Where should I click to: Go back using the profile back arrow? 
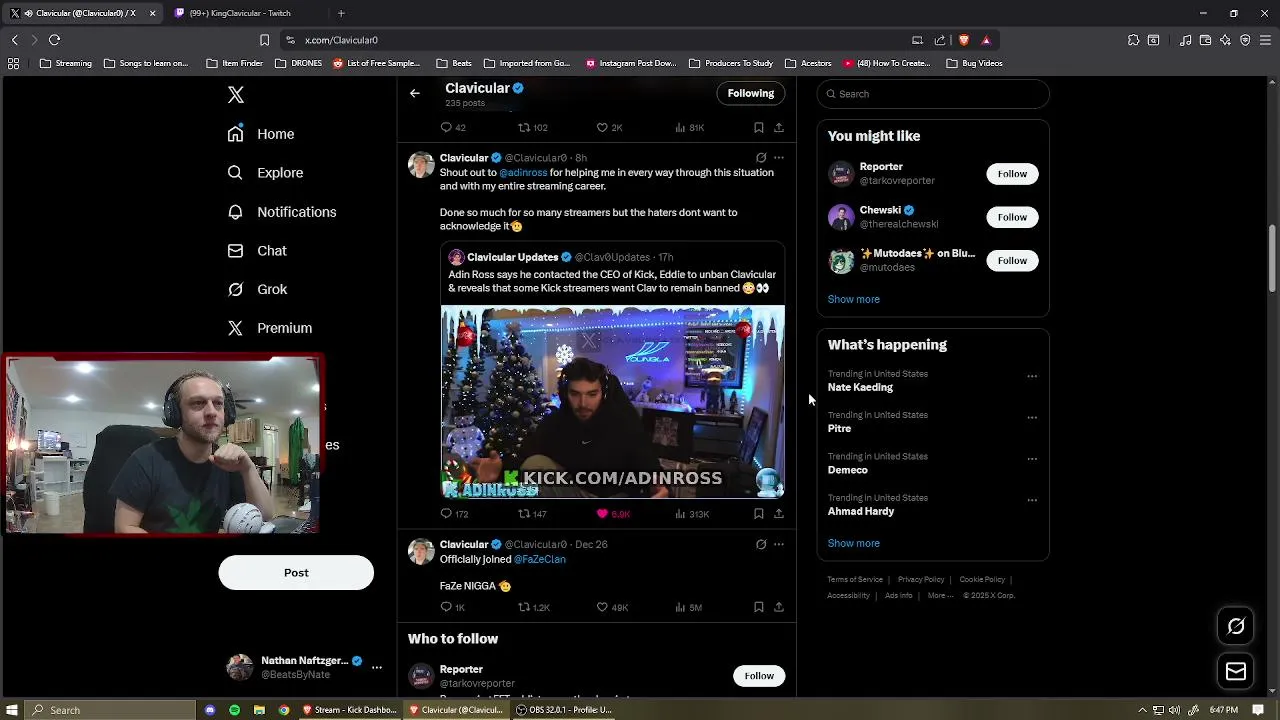pos(414,93)
